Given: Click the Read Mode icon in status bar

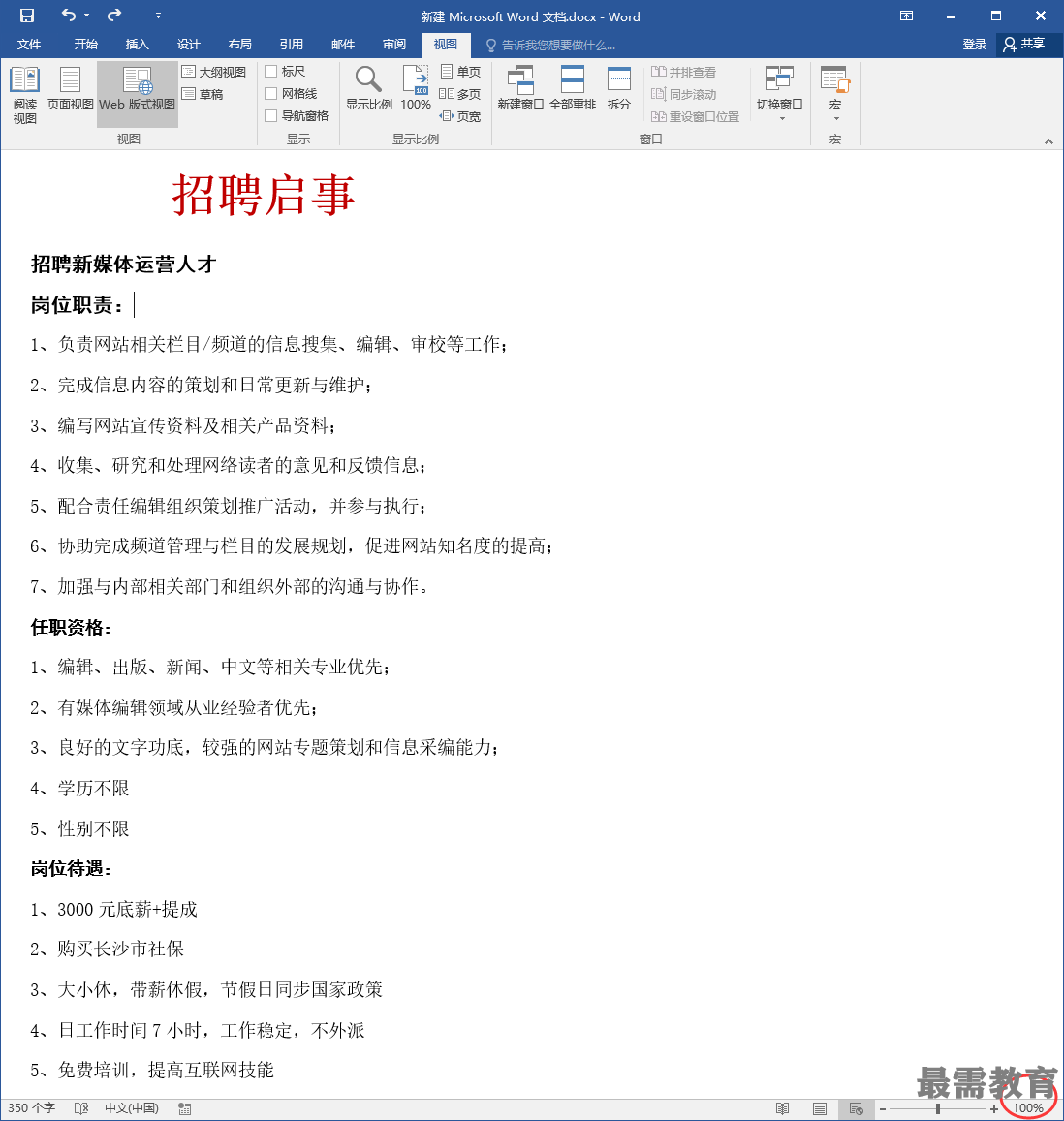Looking at the screenshot, I should (783, 1108).
